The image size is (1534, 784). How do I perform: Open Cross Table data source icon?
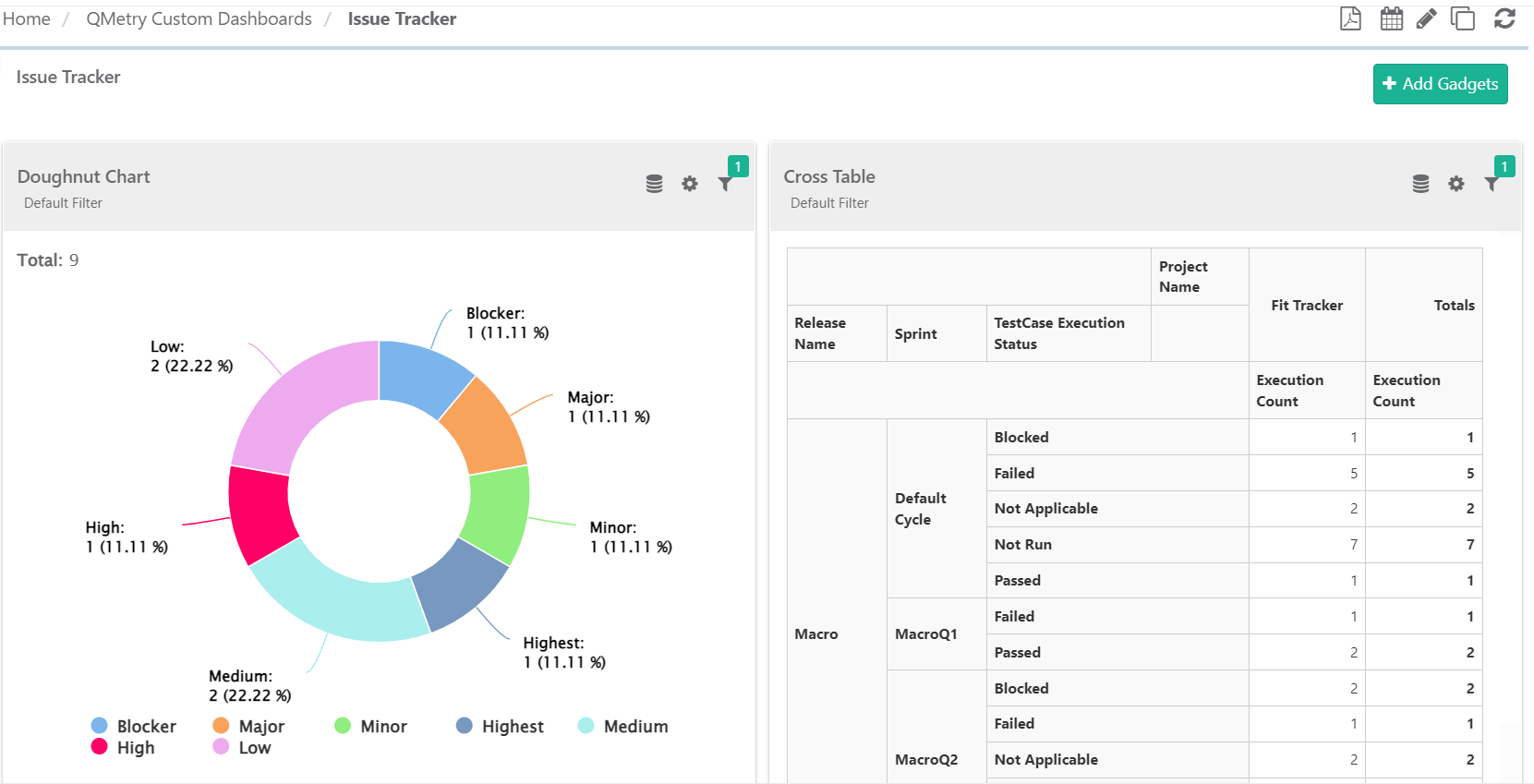[x=1420, y=184]
